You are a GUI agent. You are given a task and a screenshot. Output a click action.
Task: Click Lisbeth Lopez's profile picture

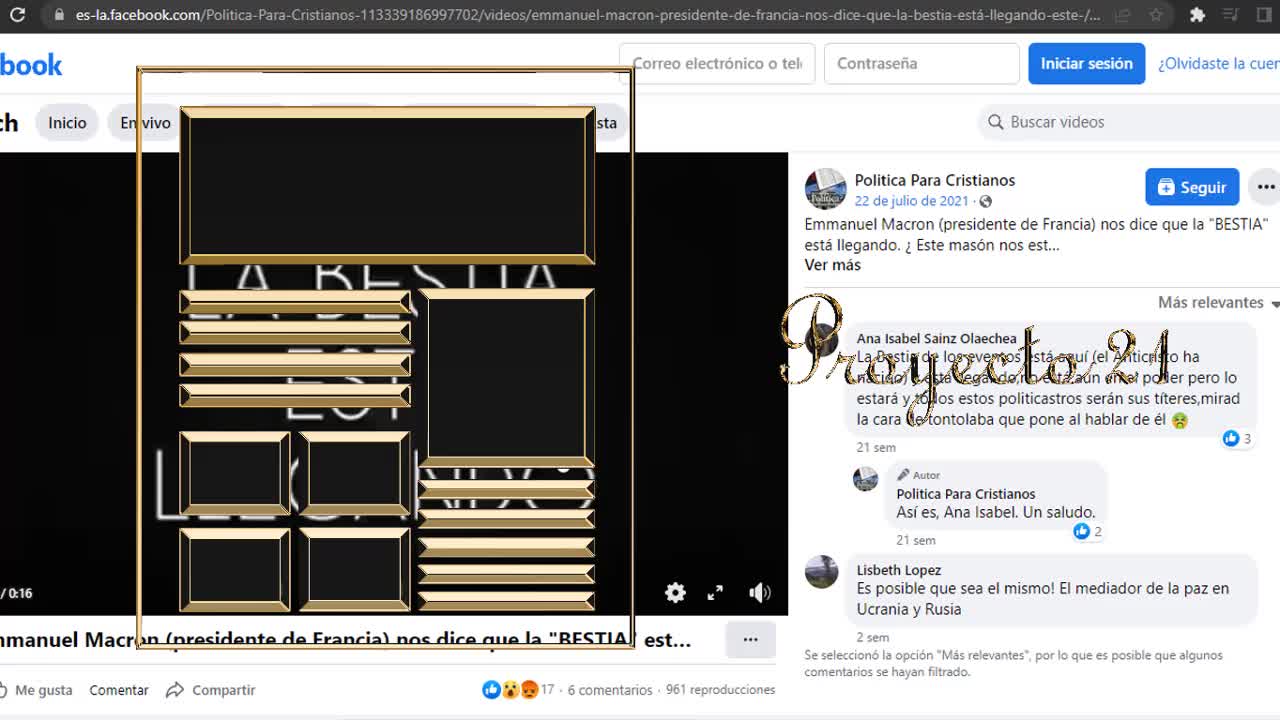(x=822, y=573)
